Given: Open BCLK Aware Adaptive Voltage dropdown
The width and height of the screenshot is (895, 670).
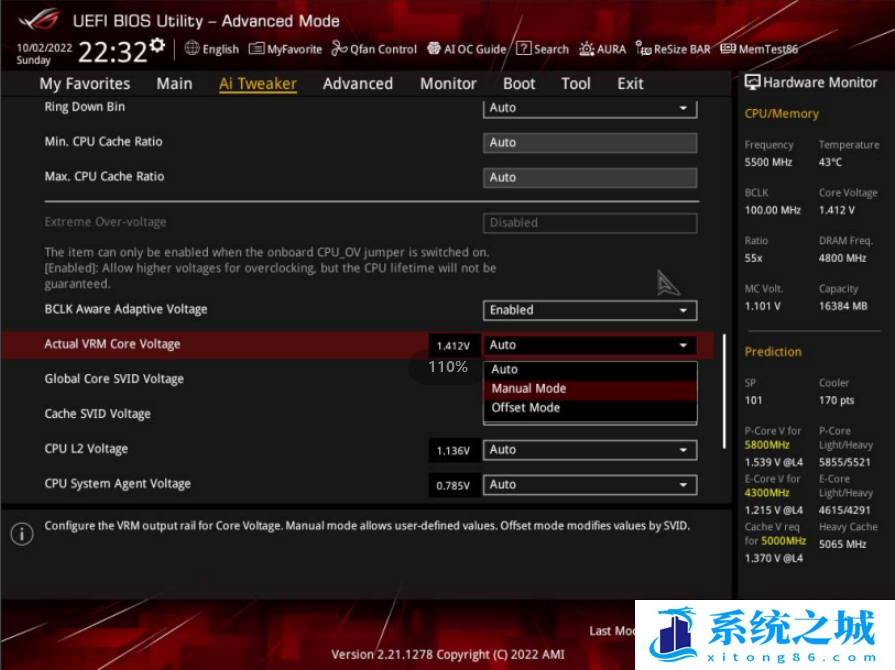Looking at the screenshot, I should pyautogui.click(x=590, y=310).
